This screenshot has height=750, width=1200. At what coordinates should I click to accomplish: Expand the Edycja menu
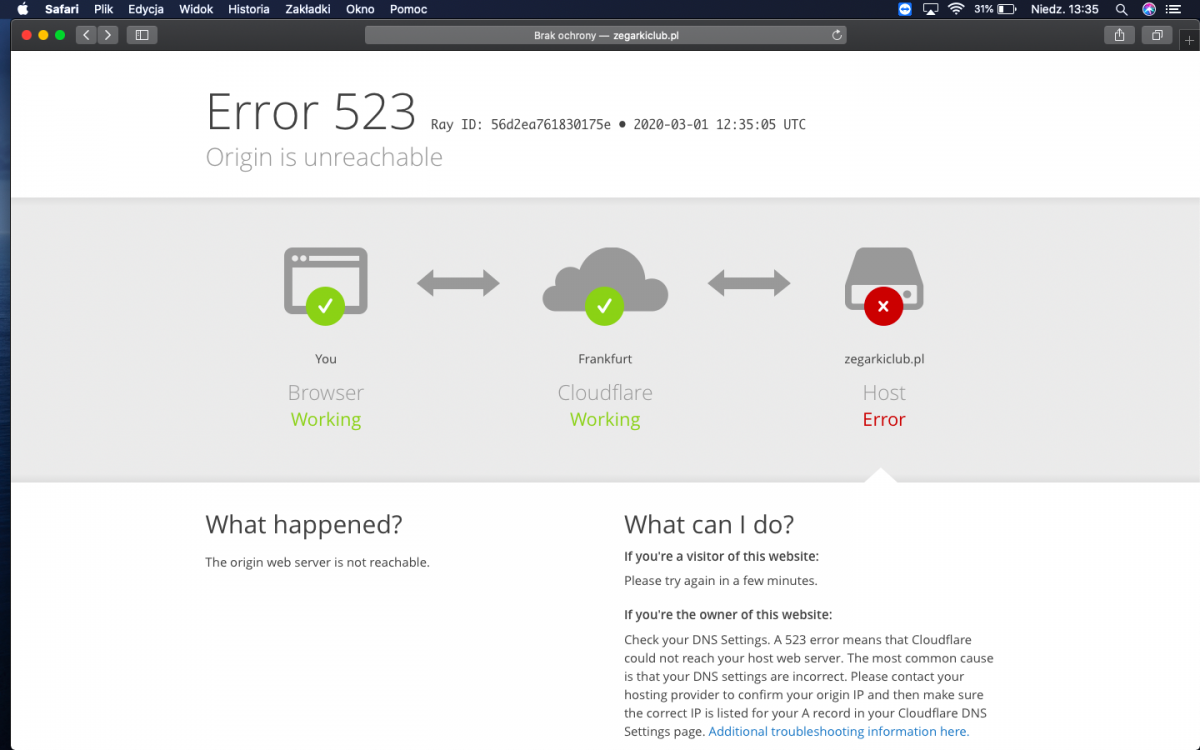146,9
